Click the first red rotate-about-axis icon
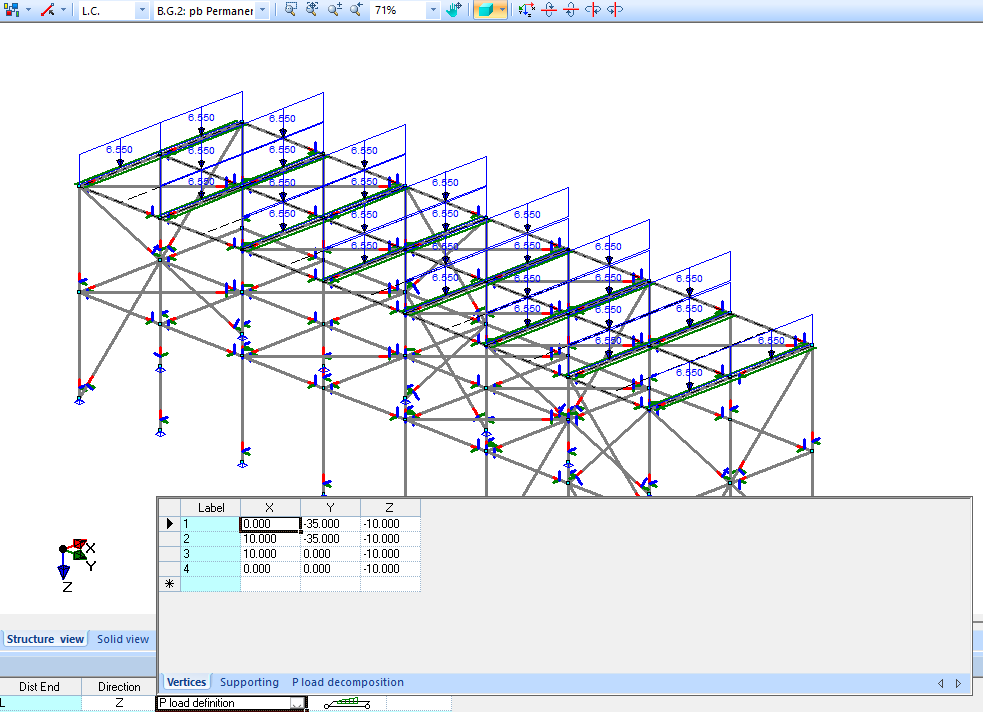The image size is (983, 712). click(549, 9)
